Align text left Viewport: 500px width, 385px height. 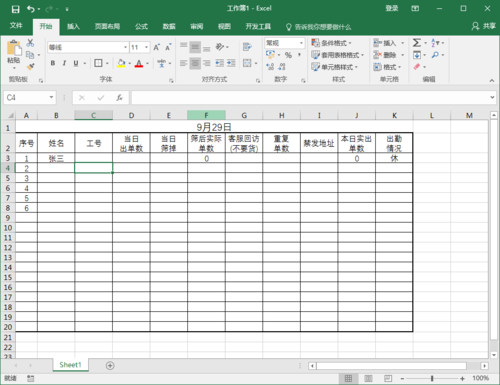[184, 63]
